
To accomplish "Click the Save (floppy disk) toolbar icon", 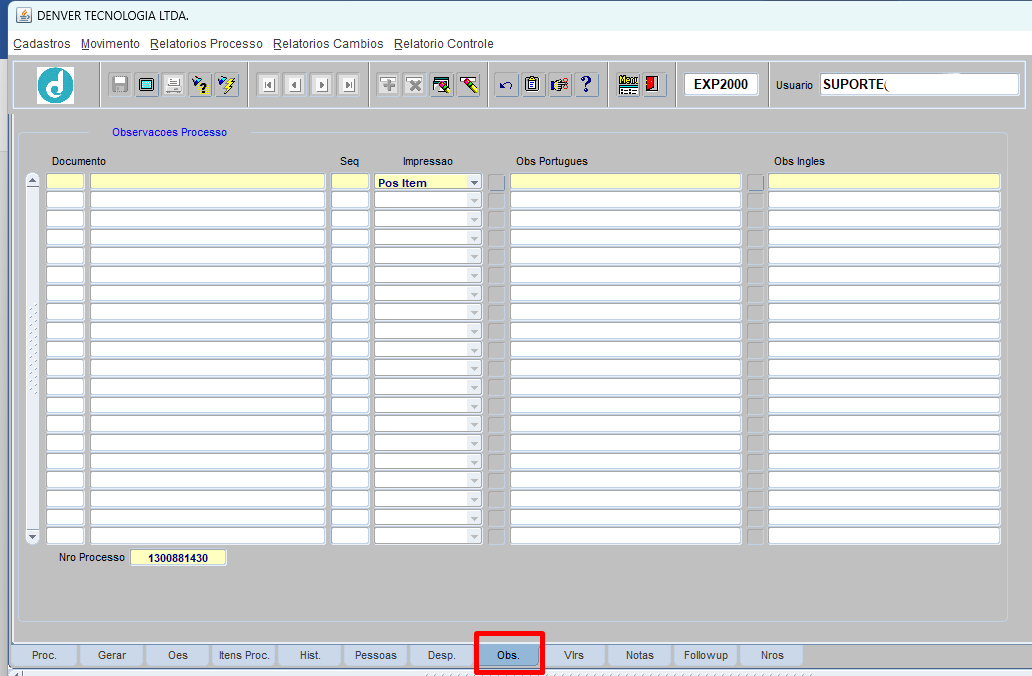I will coord(120,85).
